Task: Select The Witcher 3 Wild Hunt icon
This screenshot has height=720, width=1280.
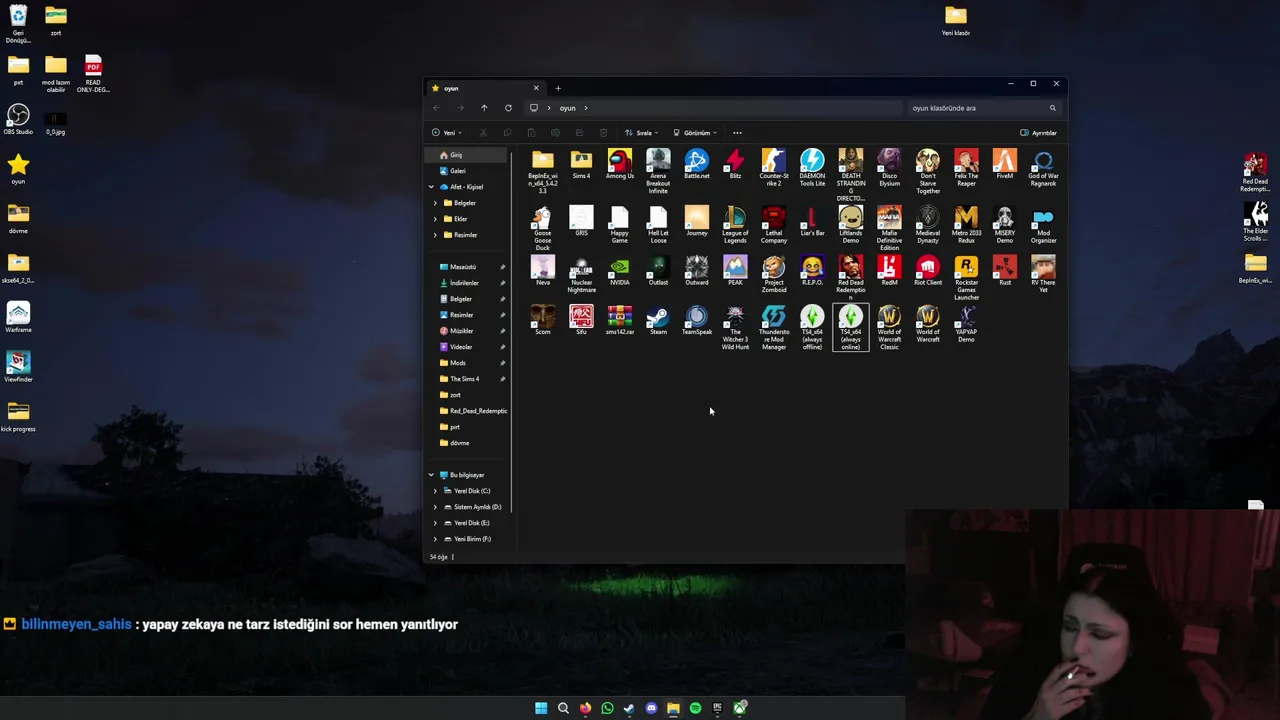Action: pyautogui.click(x=735, y=328)
